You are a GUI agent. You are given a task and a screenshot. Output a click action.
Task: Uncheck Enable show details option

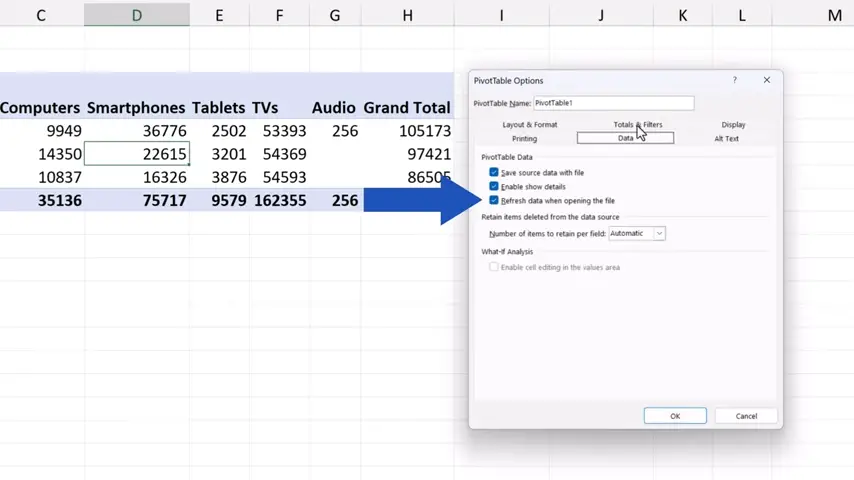point(494,187)
